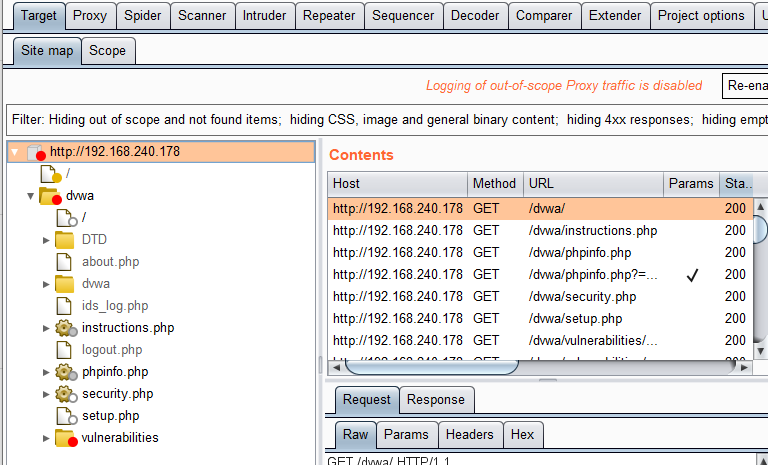
Task: Click the Contents vertical scrollbar down arrow
Action: (761, 351)
